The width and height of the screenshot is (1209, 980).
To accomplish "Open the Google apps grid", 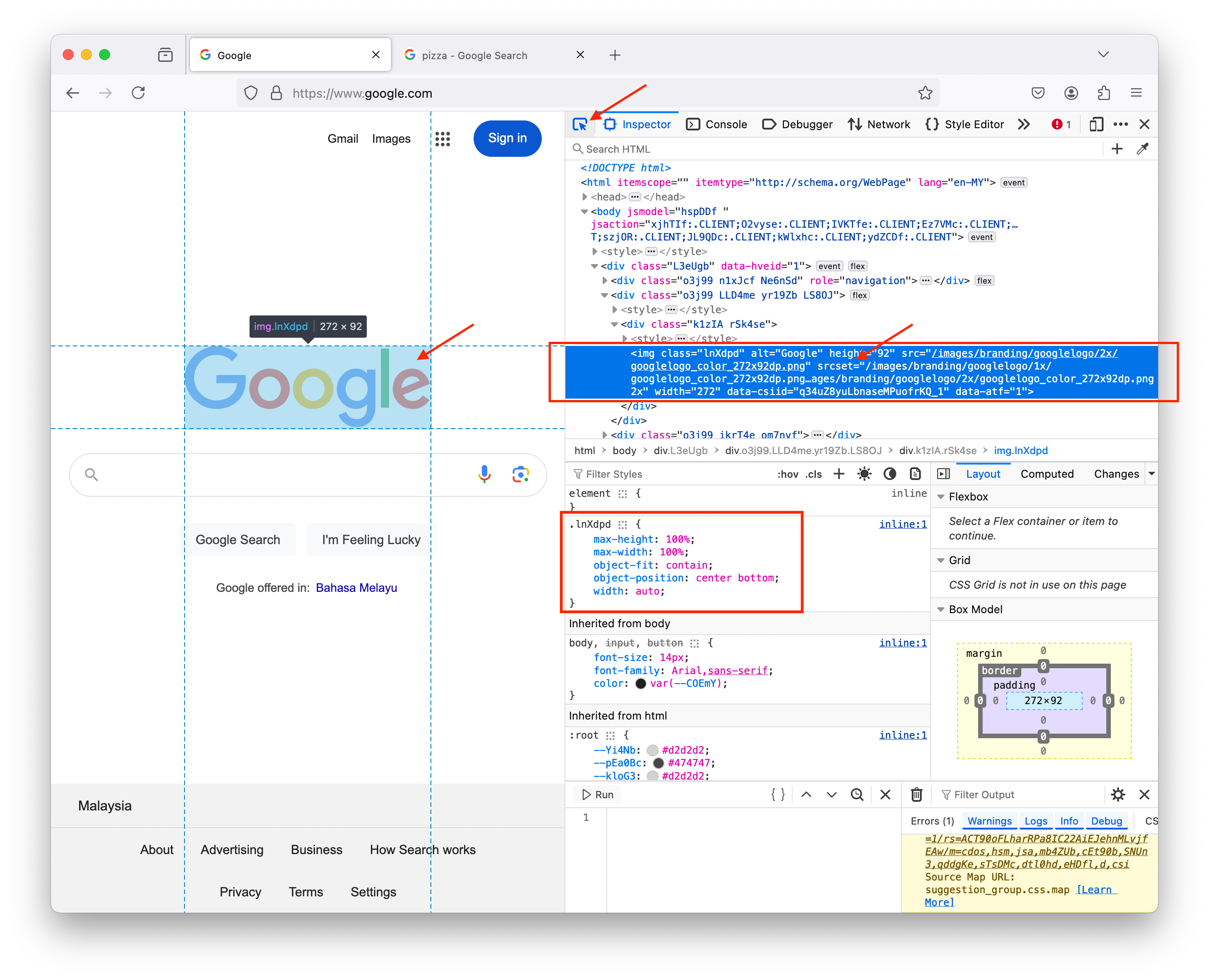I will (x=443, y=139).
